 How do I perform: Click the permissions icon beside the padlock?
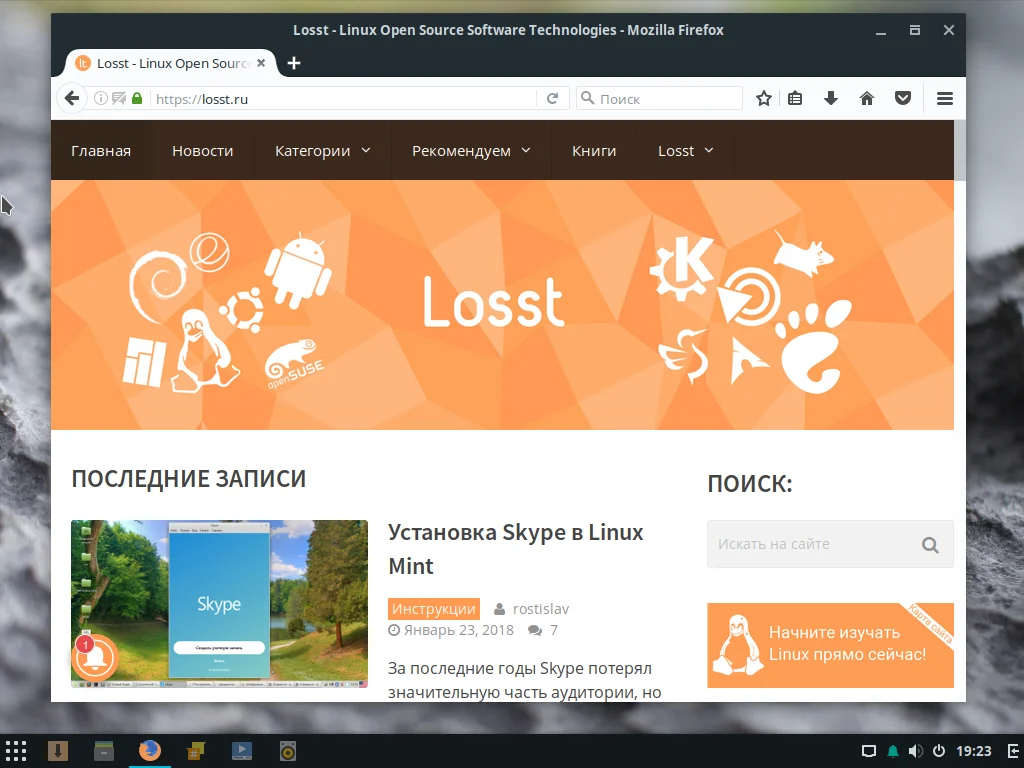tap(119, 99)
